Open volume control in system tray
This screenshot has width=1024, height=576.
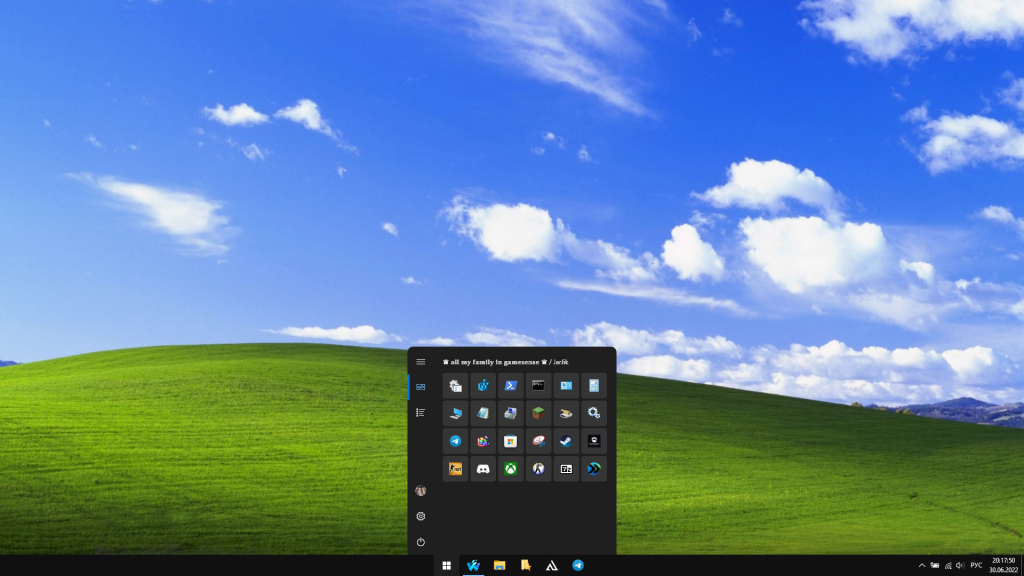pyautogui.click(x=960, y=566)
